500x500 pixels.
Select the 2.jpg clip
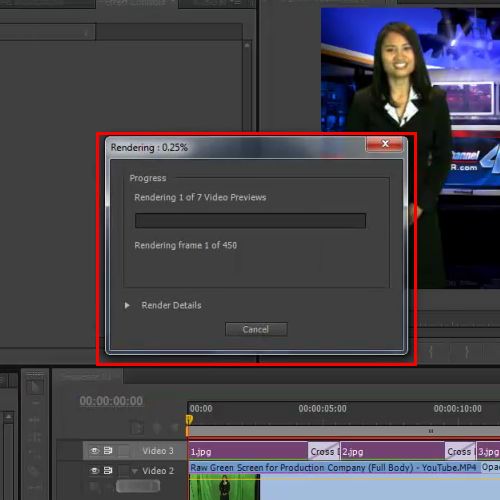click(393, 452)
